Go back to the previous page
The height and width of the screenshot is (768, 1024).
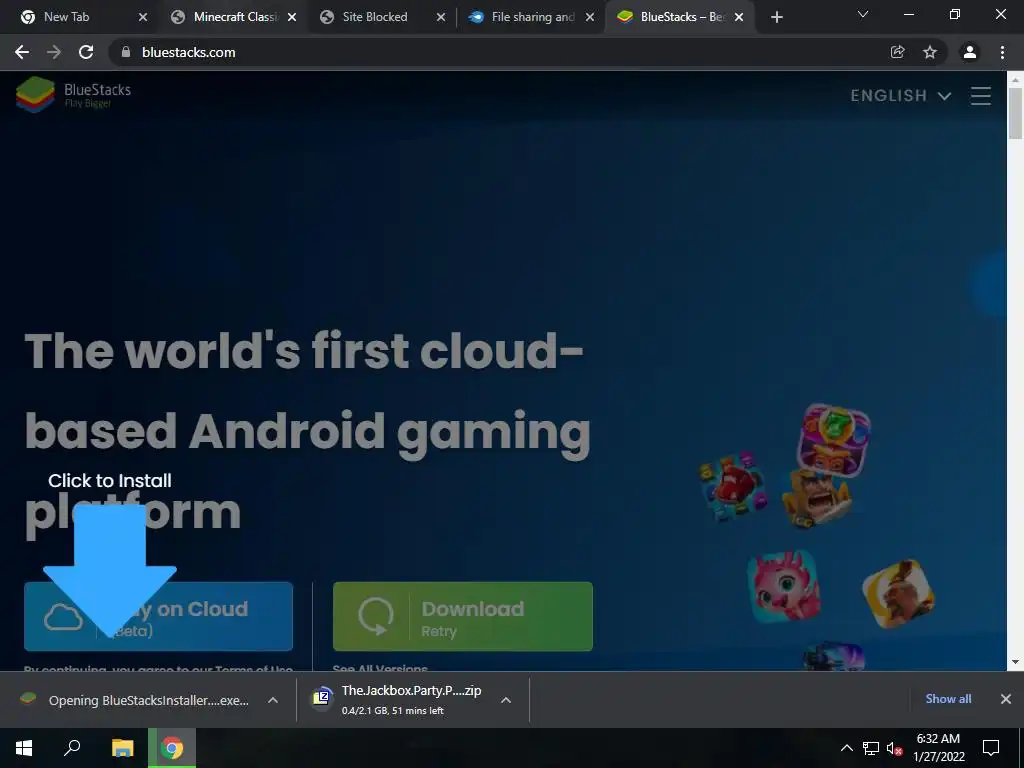(22, 52)
